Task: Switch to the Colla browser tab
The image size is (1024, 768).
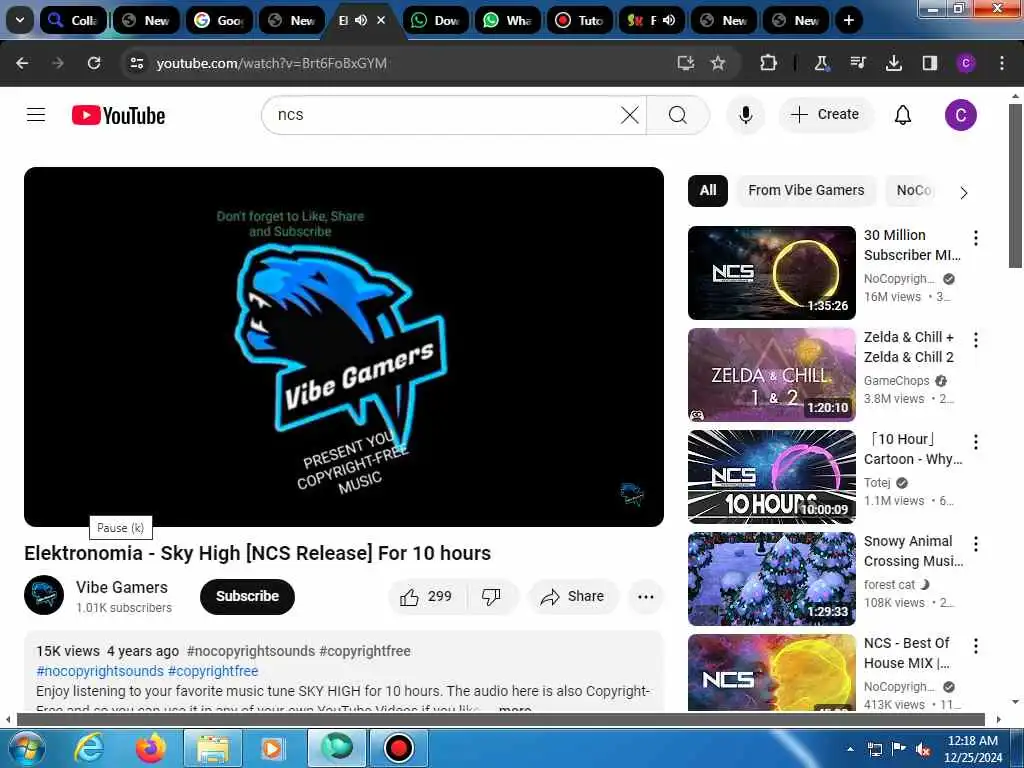Action: [73, 20]
